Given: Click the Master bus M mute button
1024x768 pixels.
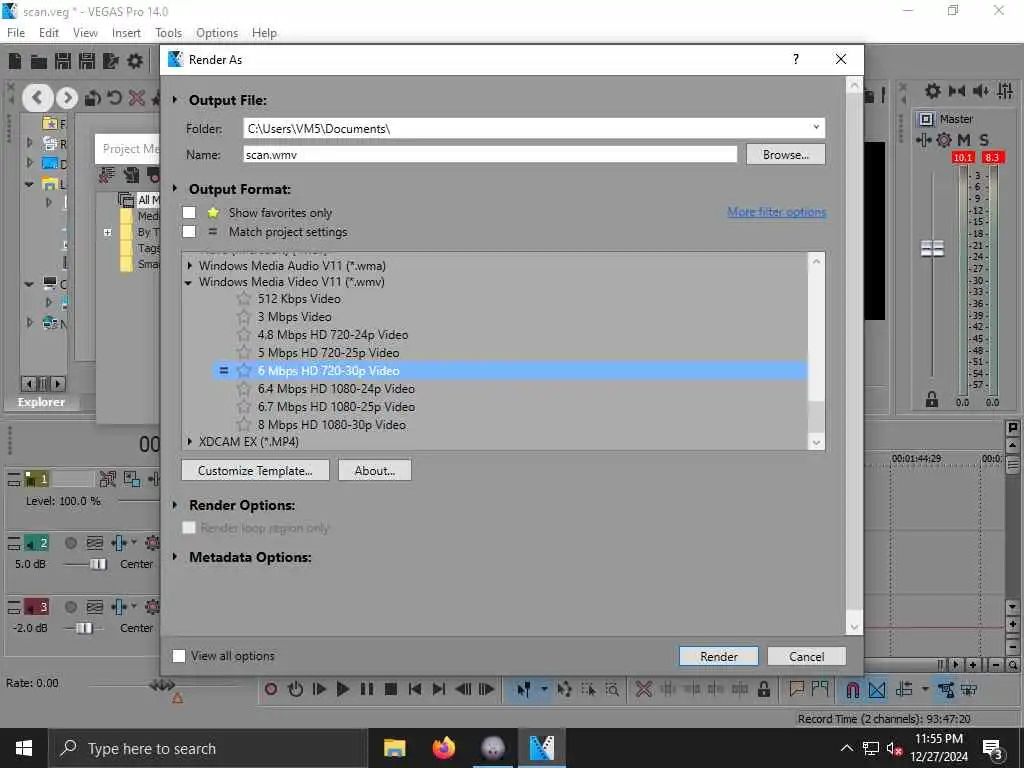Looking at the screenshot, I should point(964,140).
